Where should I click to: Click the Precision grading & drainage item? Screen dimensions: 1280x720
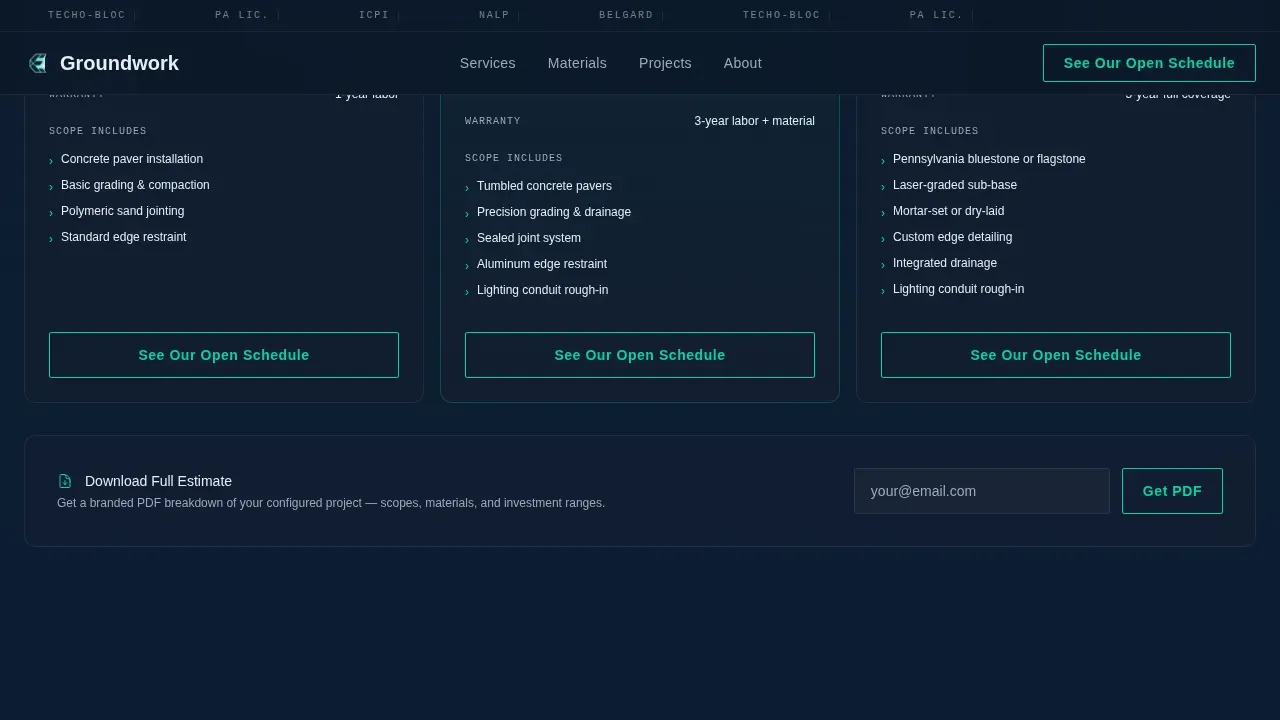pyautogui.click(x=554, y=212)
